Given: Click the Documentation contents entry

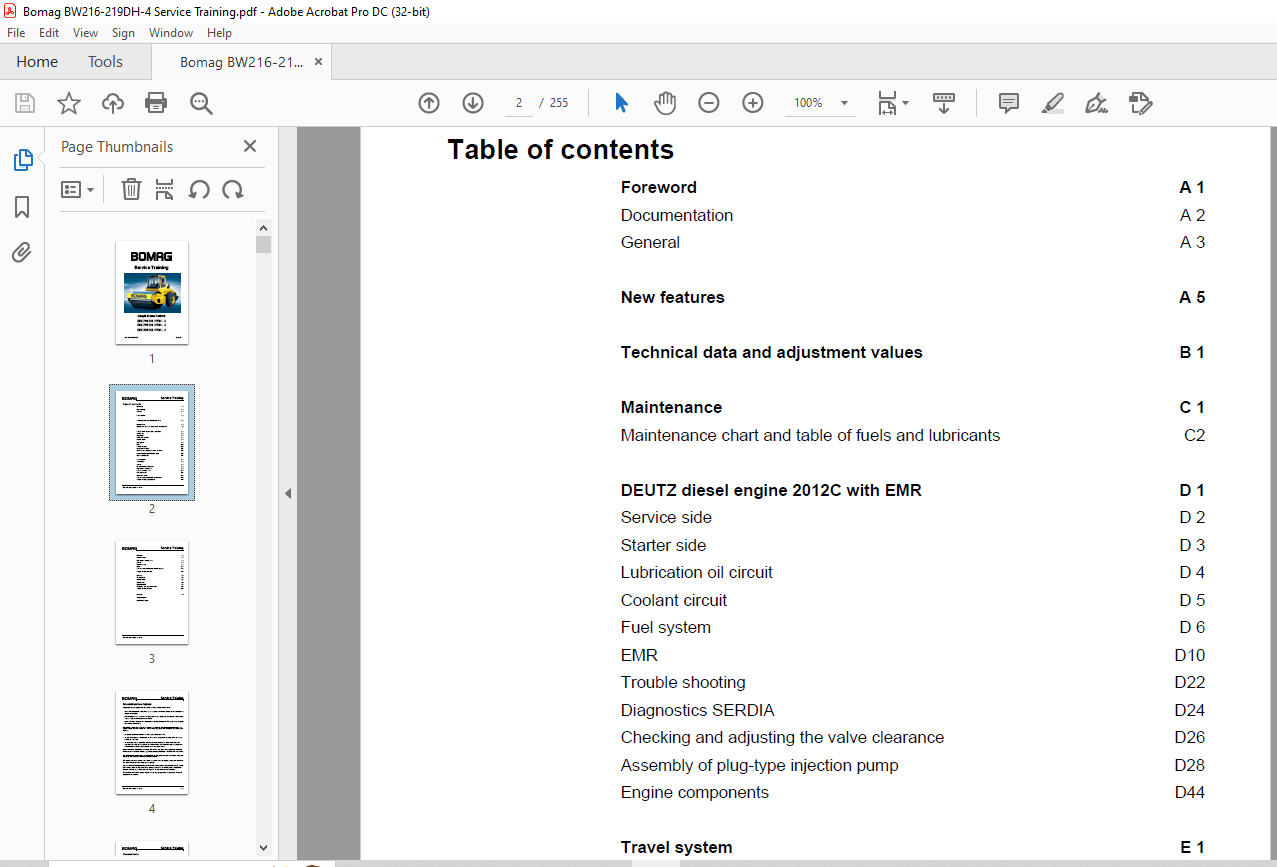Looking at the screenshot, I should coord(676,215).
